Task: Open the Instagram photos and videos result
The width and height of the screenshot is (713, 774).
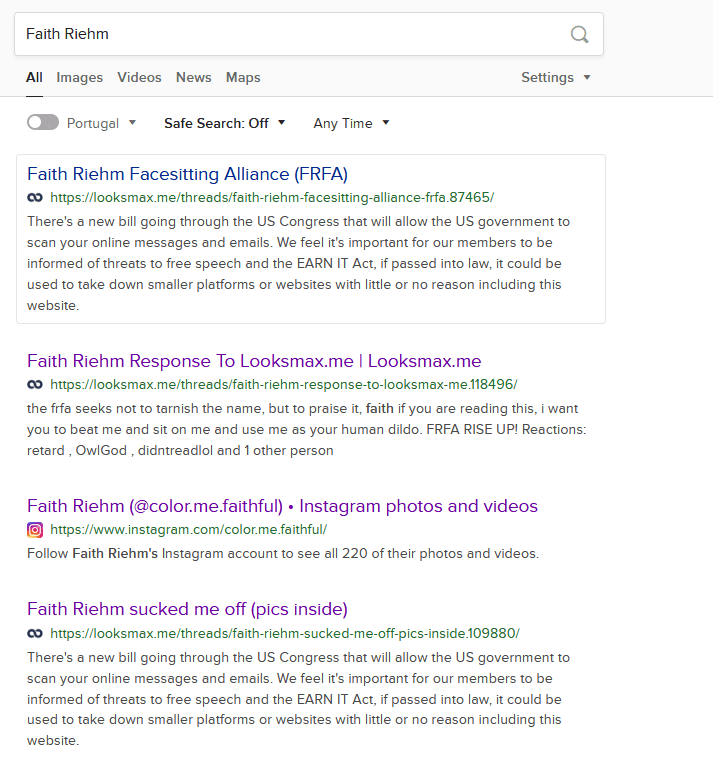Action: (282, 506)
